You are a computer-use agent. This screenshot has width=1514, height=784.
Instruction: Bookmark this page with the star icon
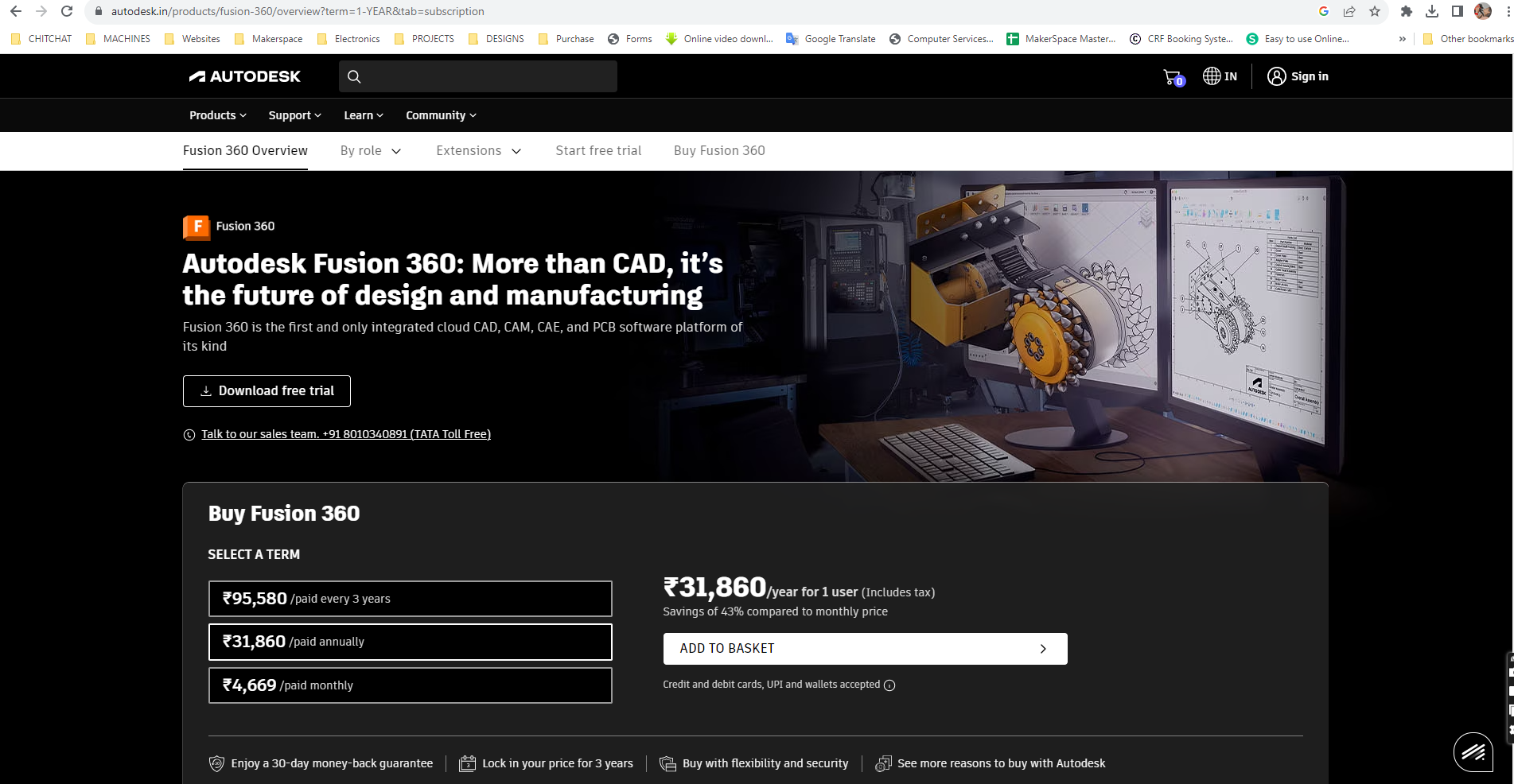click(1375, 11)
